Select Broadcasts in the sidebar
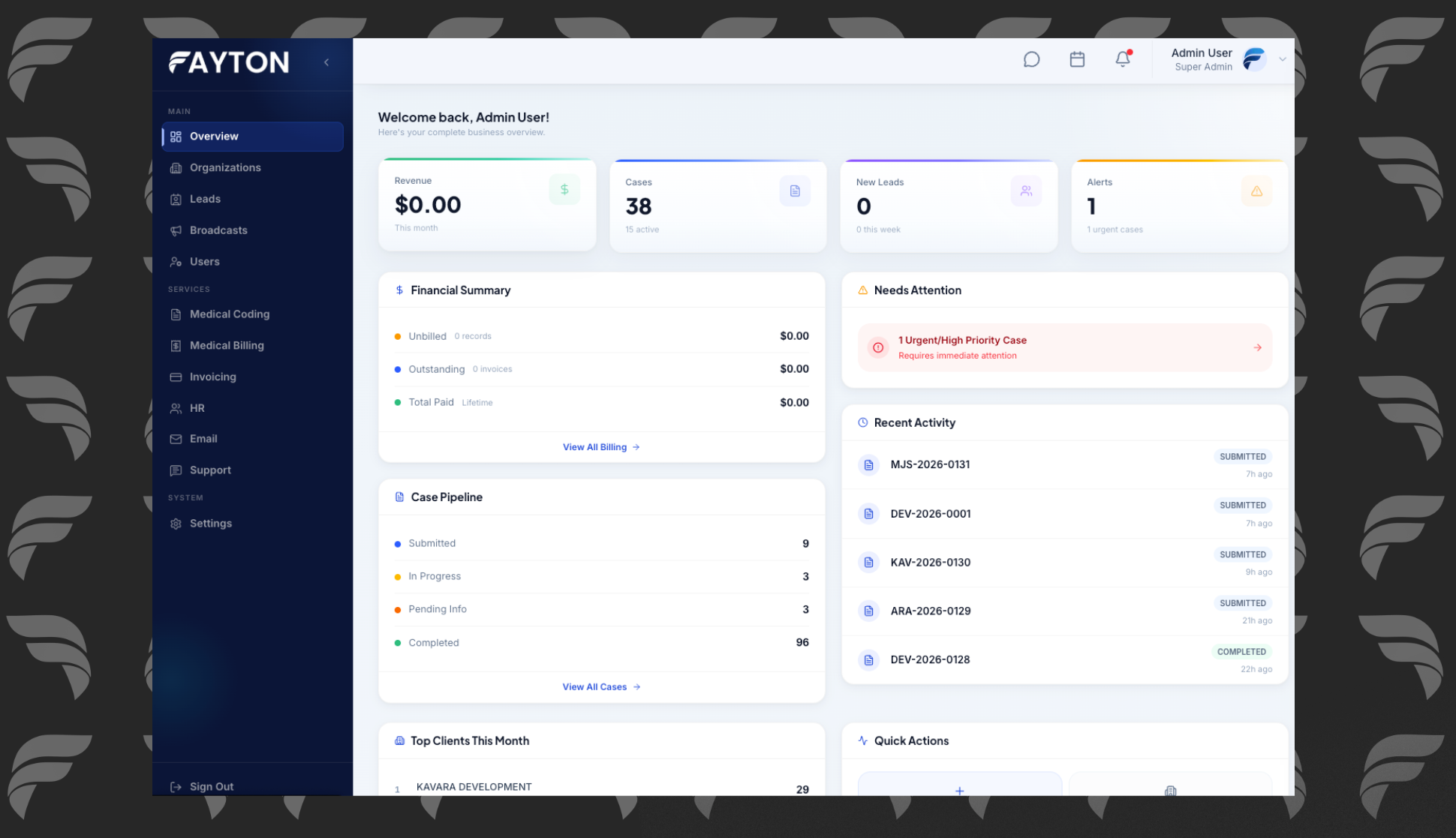Image resolution: width=1456 pixels, height=838 pixels. (218, 230)
